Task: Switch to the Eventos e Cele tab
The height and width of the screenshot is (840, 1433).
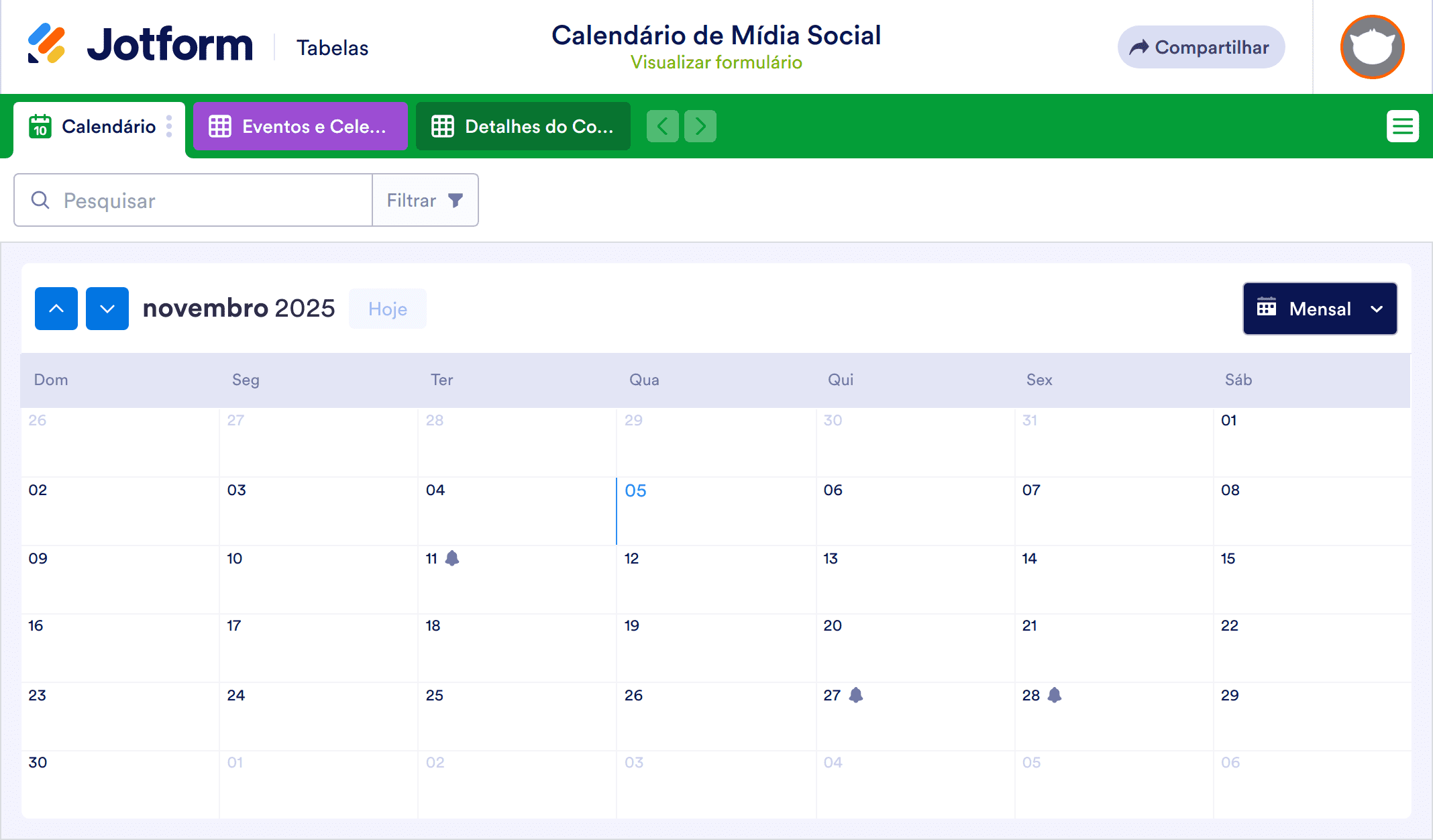Action: pos(314,125)
